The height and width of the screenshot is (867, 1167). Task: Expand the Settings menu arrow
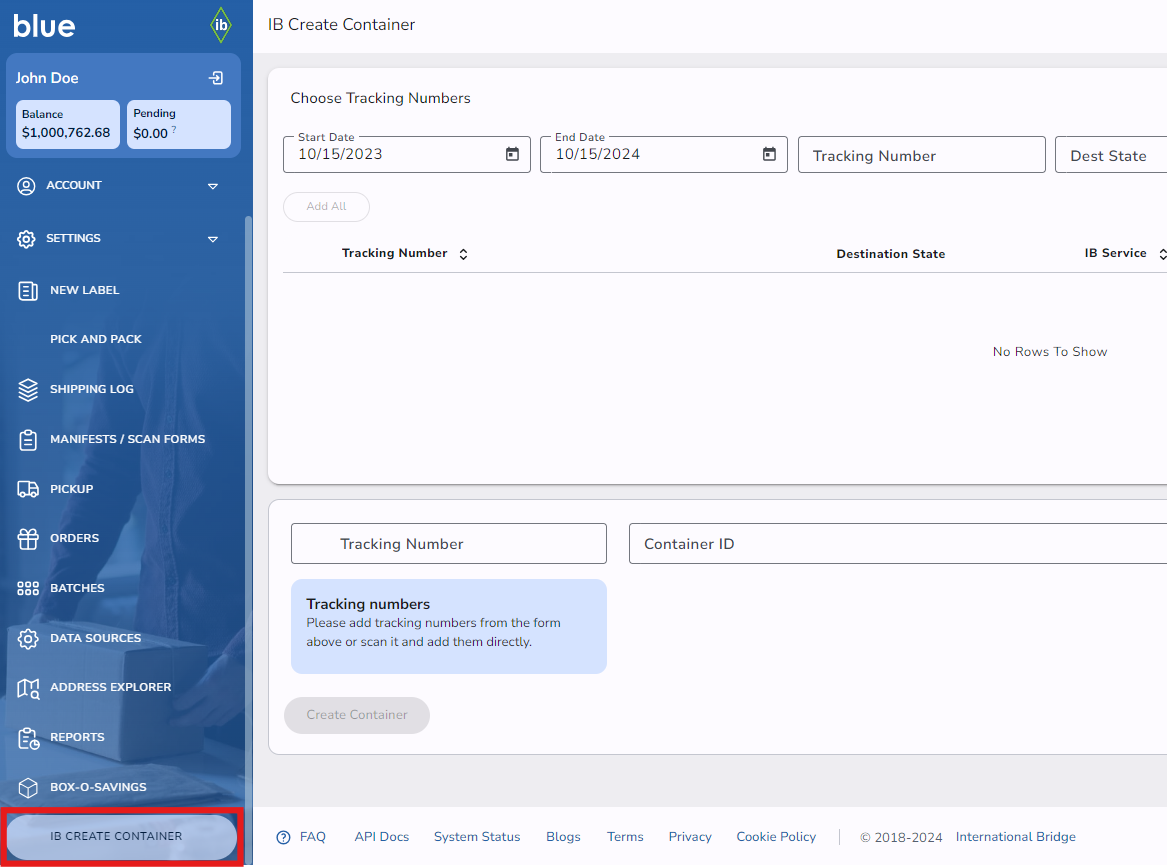(212, 239)
